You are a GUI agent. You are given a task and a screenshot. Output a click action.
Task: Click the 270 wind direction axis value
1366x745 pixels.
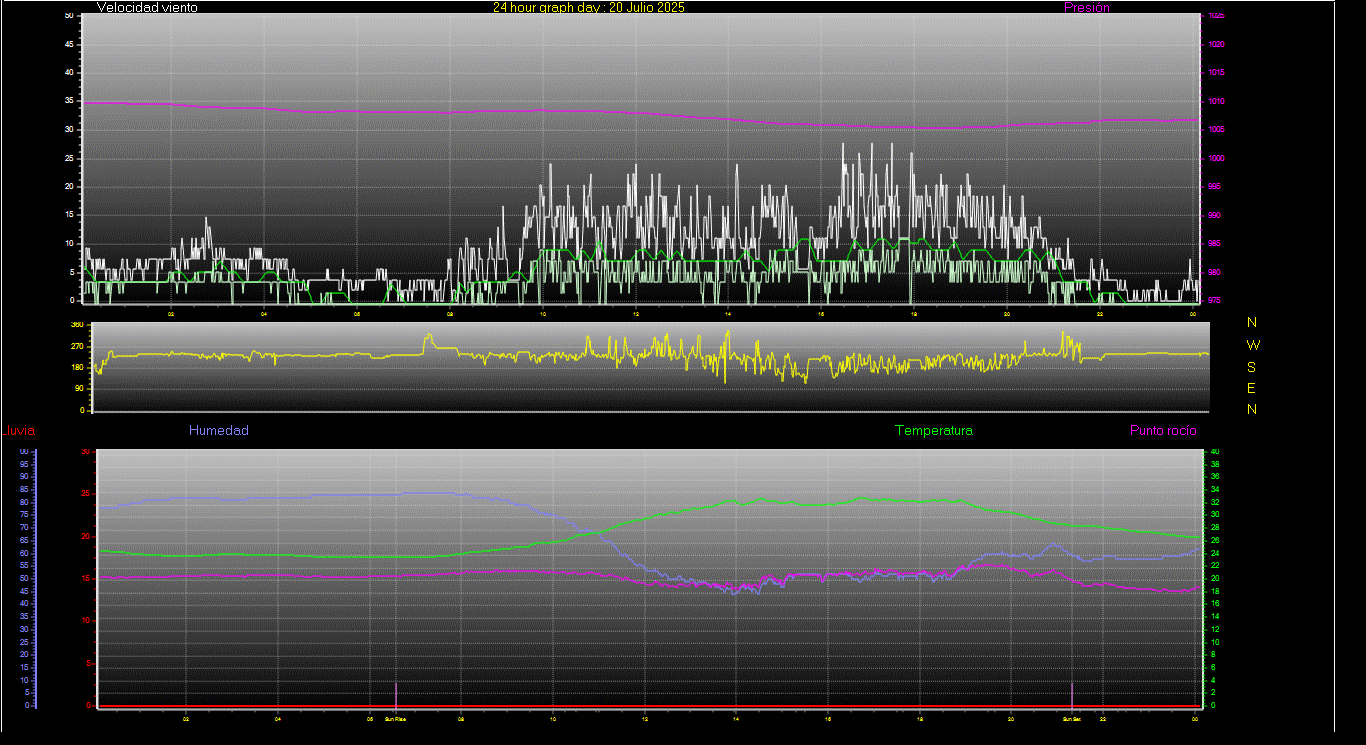pos(77,346)
